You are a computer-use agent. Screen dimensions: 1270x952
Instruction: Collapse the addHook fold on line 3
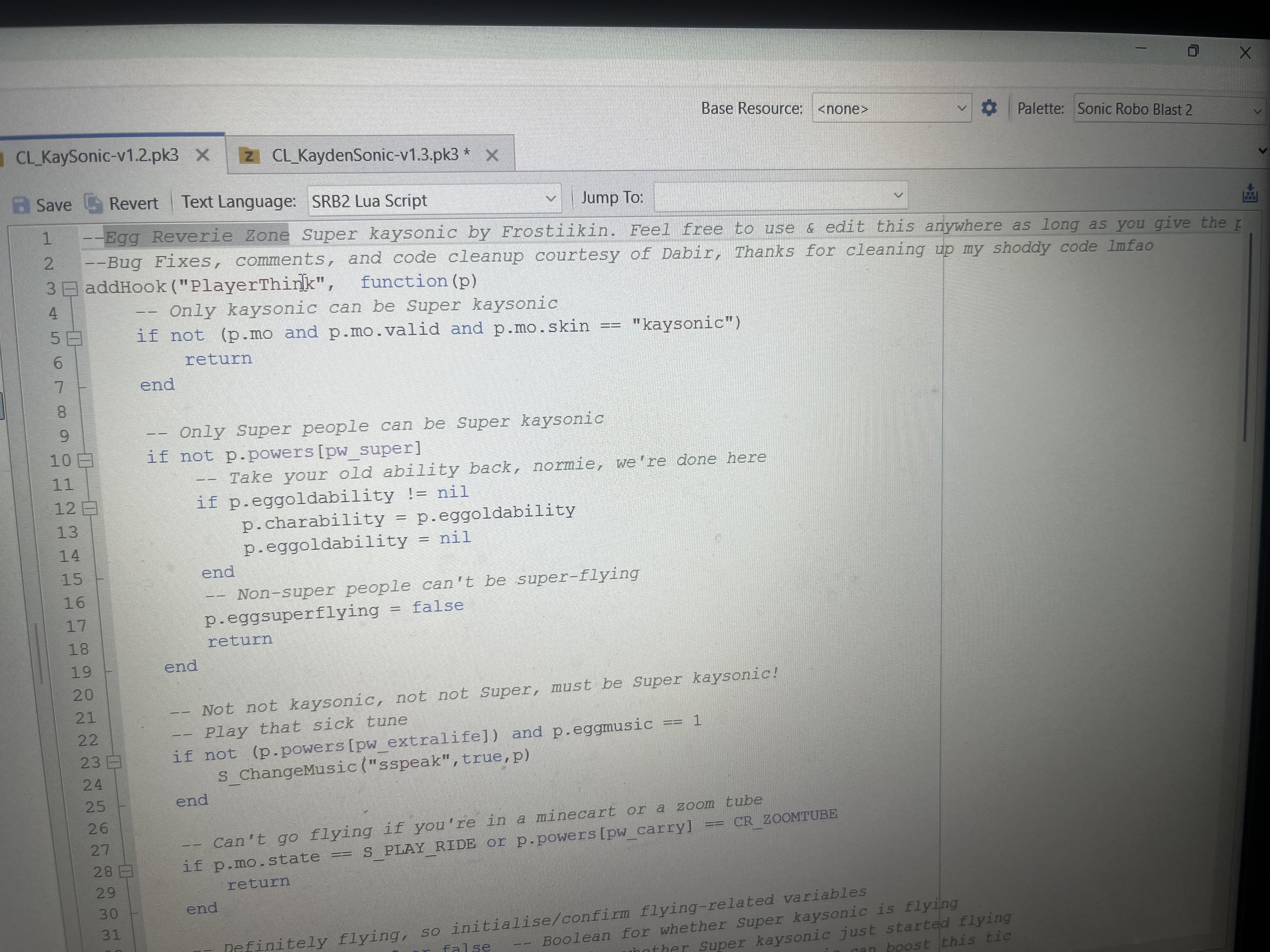pos(70,288)
